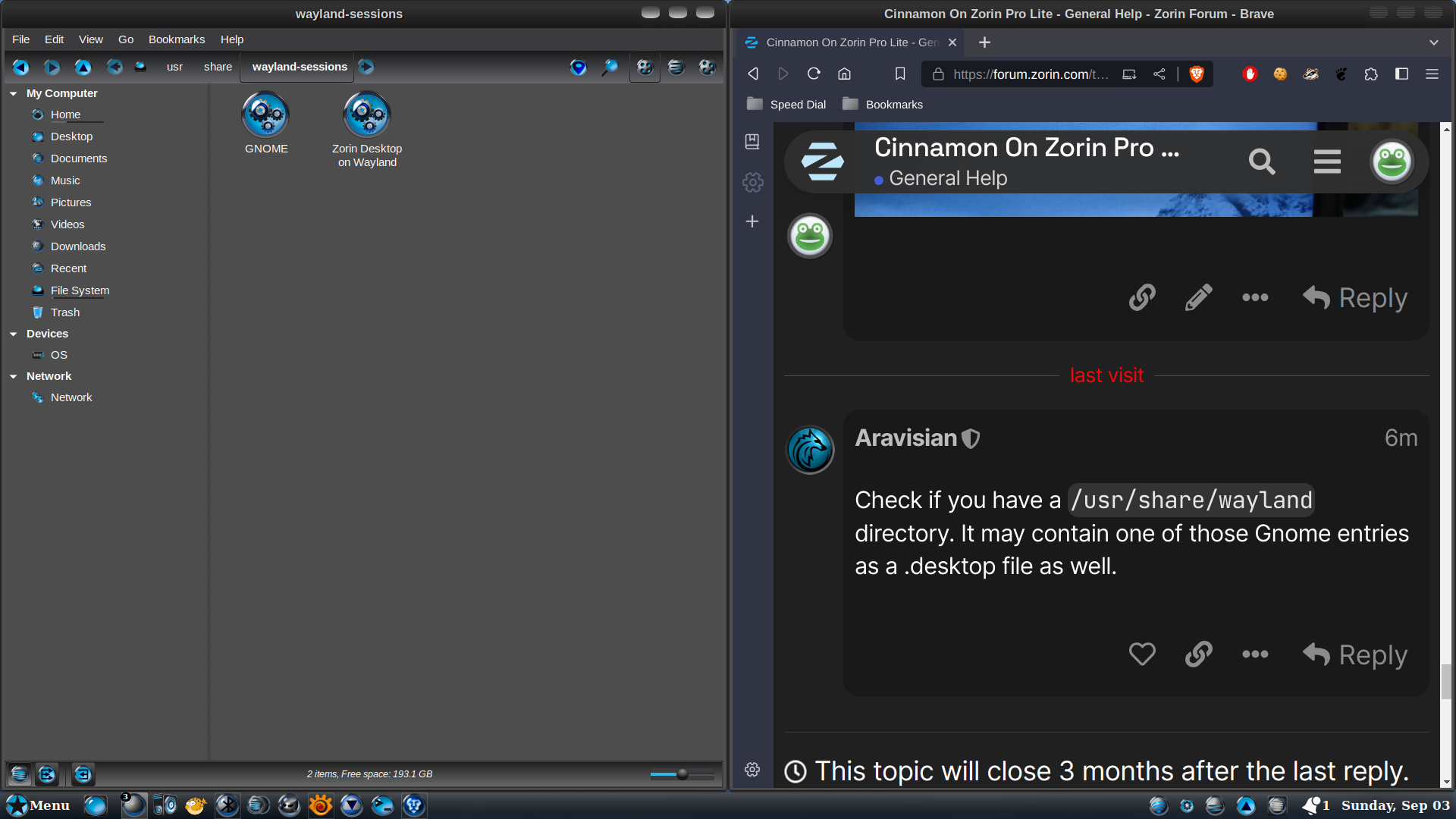The width and height of the screenshot is (1456, 819).
Task: Edit own post with pencil icon
Action: coord(1198,297)
